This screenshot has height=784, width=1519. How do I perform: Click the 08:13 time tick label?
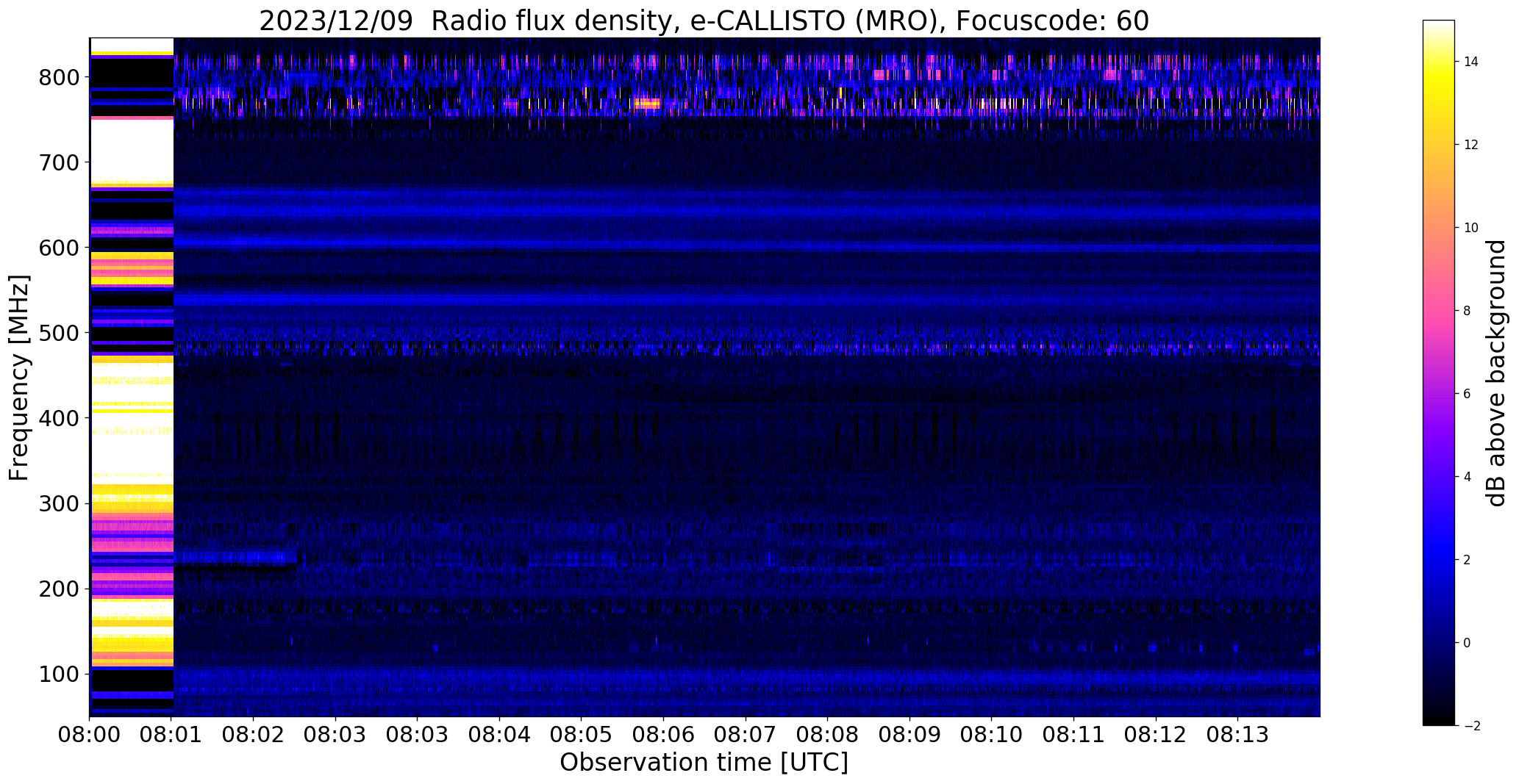[1238, 735]
